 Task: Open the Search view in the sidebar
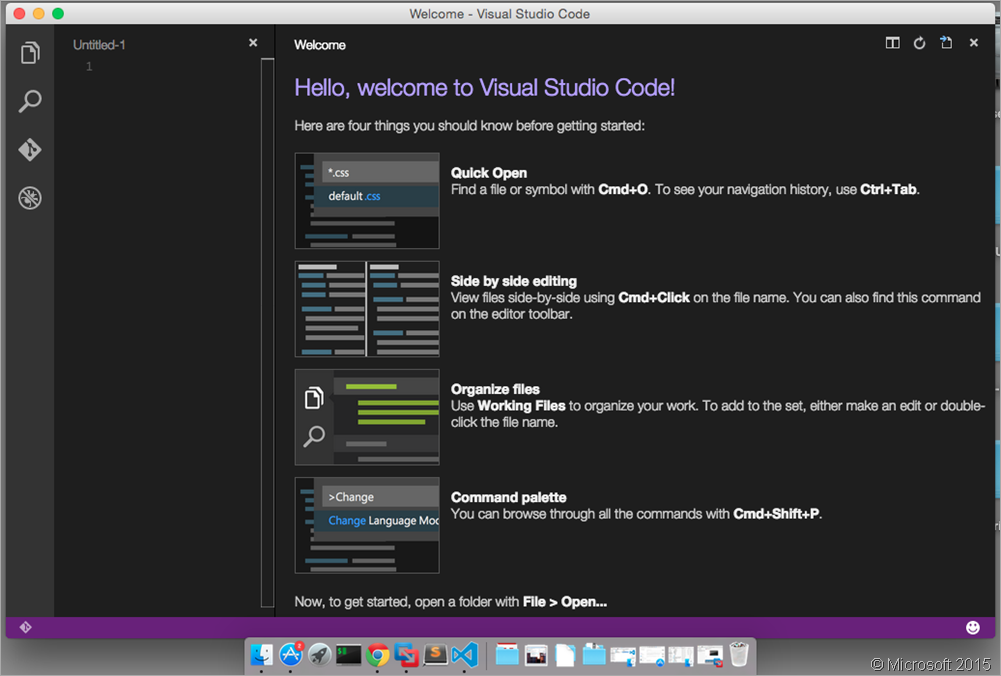30,101
